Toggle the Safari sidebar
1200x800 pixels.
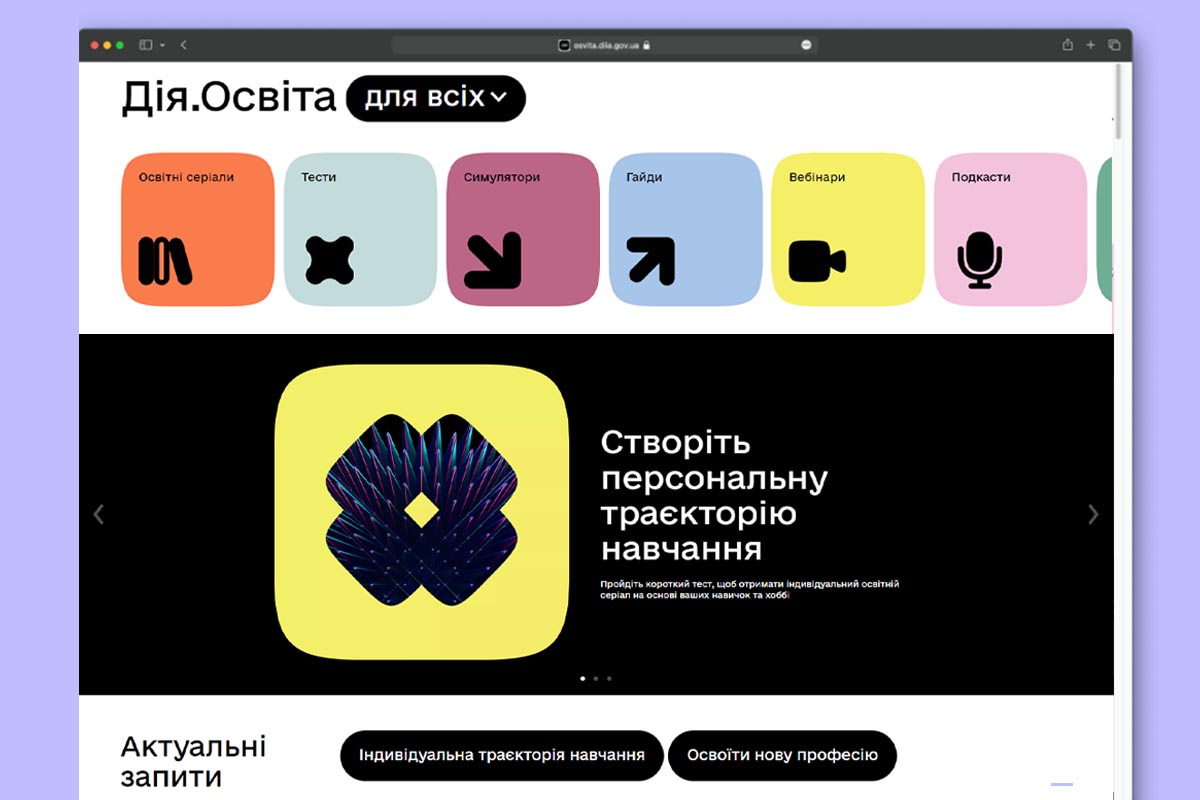coord(146,45)
